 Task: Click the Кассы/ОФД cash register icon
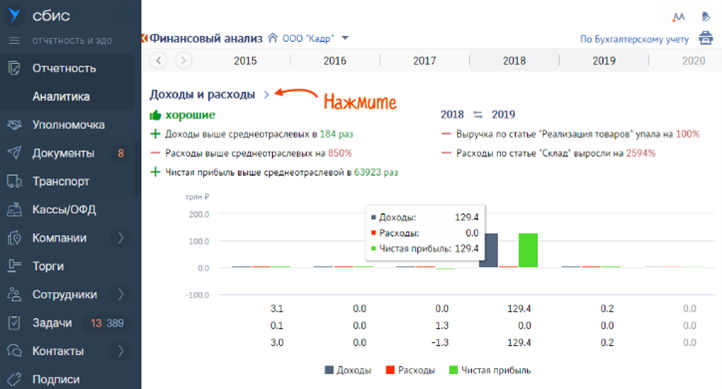(x=14, y=209)
